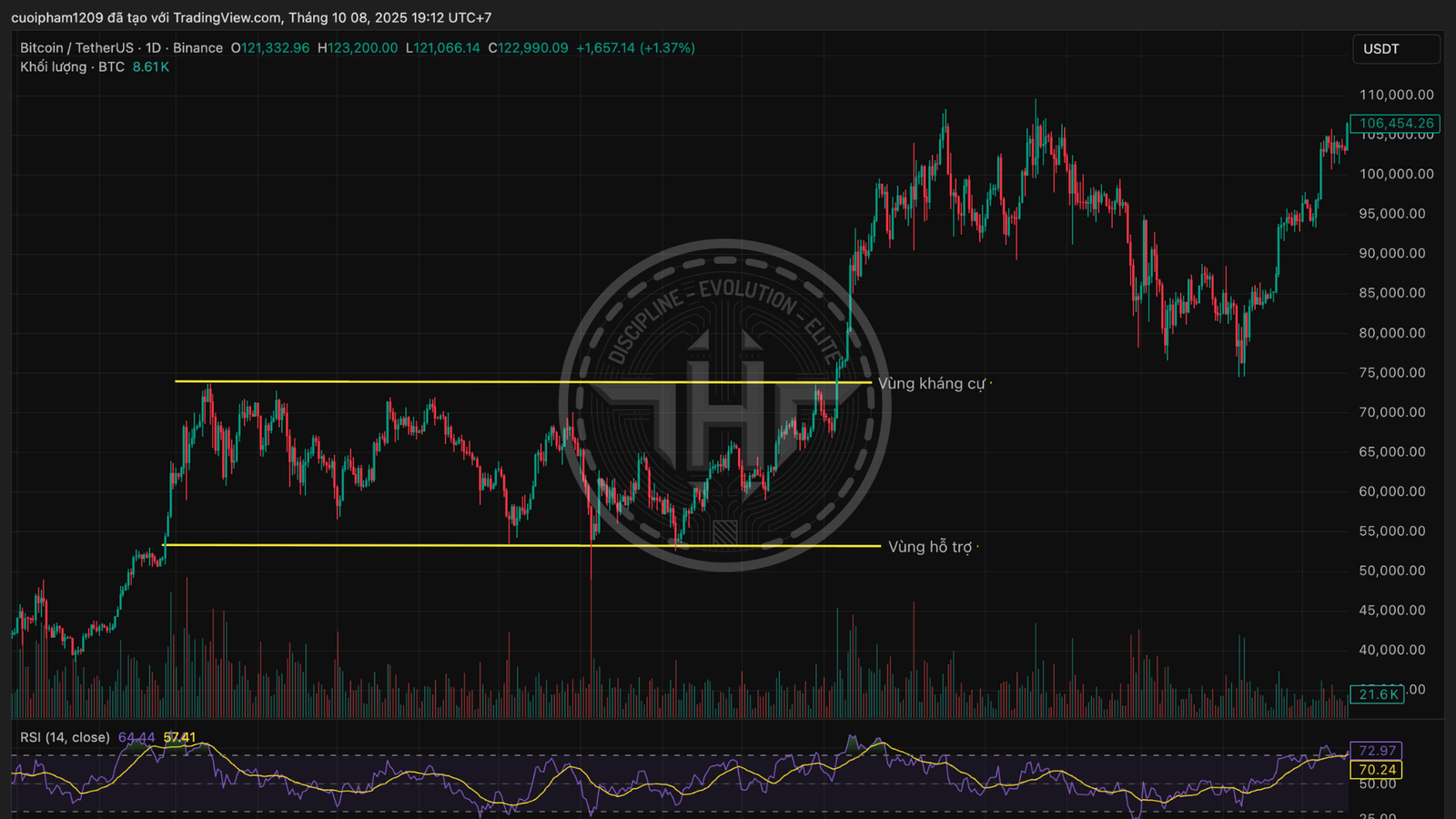Select the Khối lượng volume indicator legend
The image size is (1456, 819).
click(72, 67)
